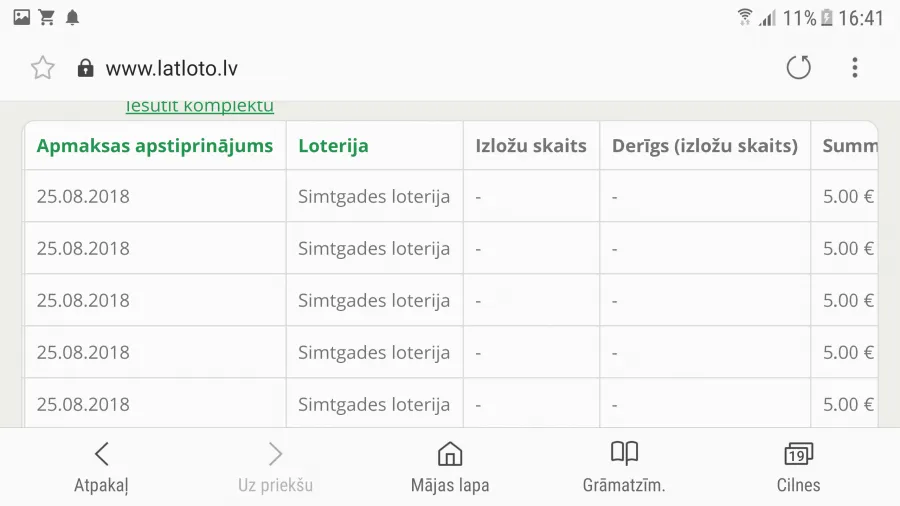Open the browser three-dot menu

pyautogui.click(x=855, y=67)
